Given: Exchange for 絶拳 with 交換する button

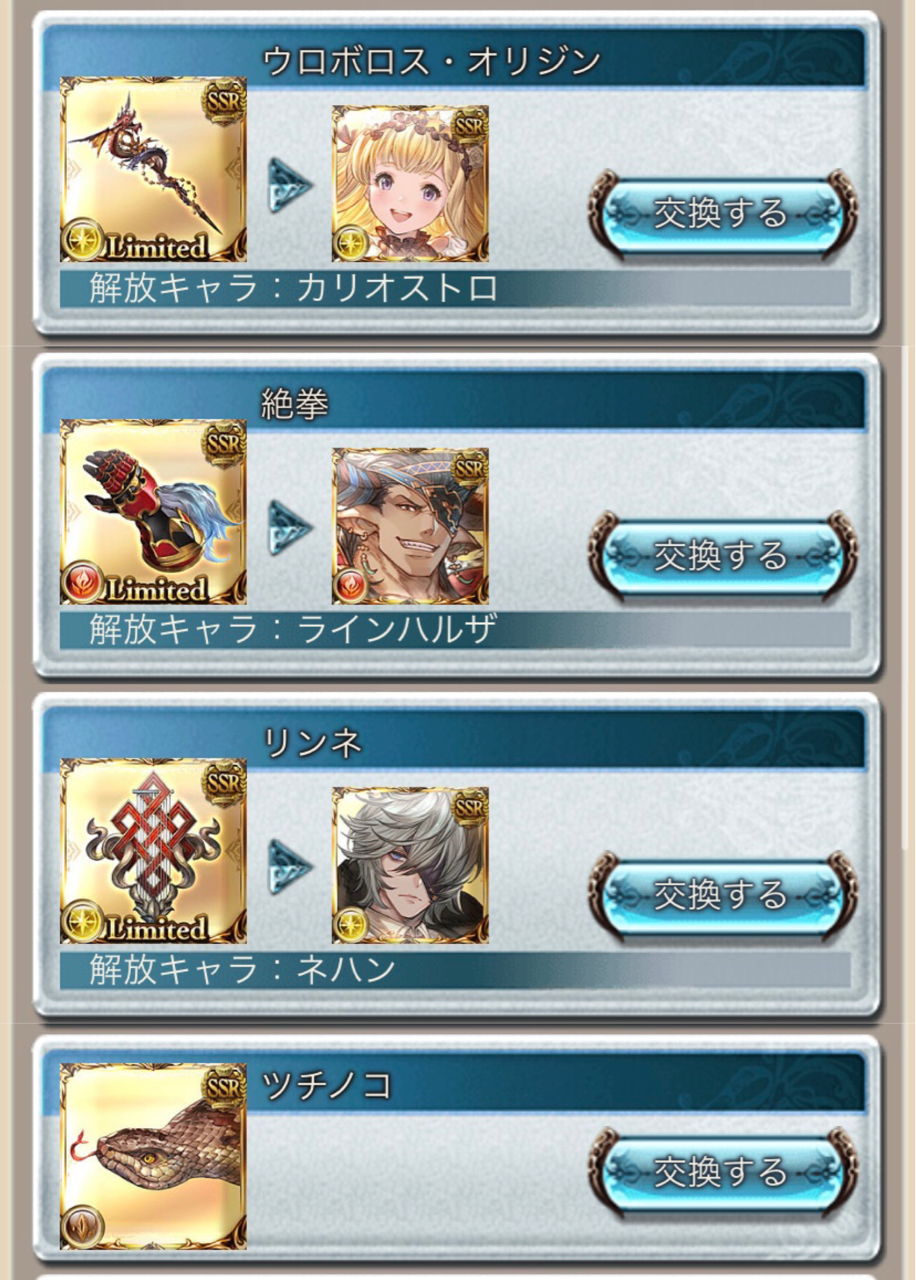Looking at the screenshot, I should pyautogui.click(x=722, y=554).
